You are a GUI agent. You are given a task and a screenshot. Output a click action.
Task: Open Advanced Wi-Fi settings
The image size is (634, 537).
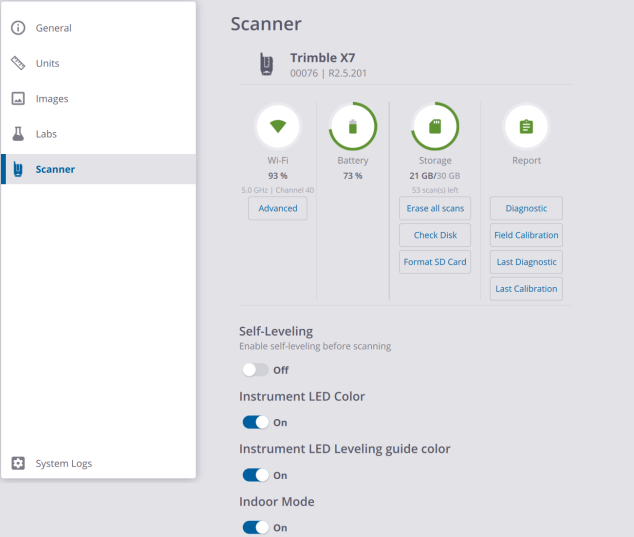coord(278,208)
